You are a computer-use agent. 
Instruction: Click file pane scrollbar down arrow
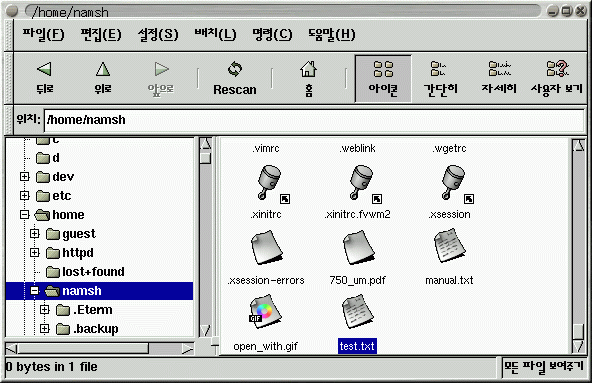click(579, 346)
